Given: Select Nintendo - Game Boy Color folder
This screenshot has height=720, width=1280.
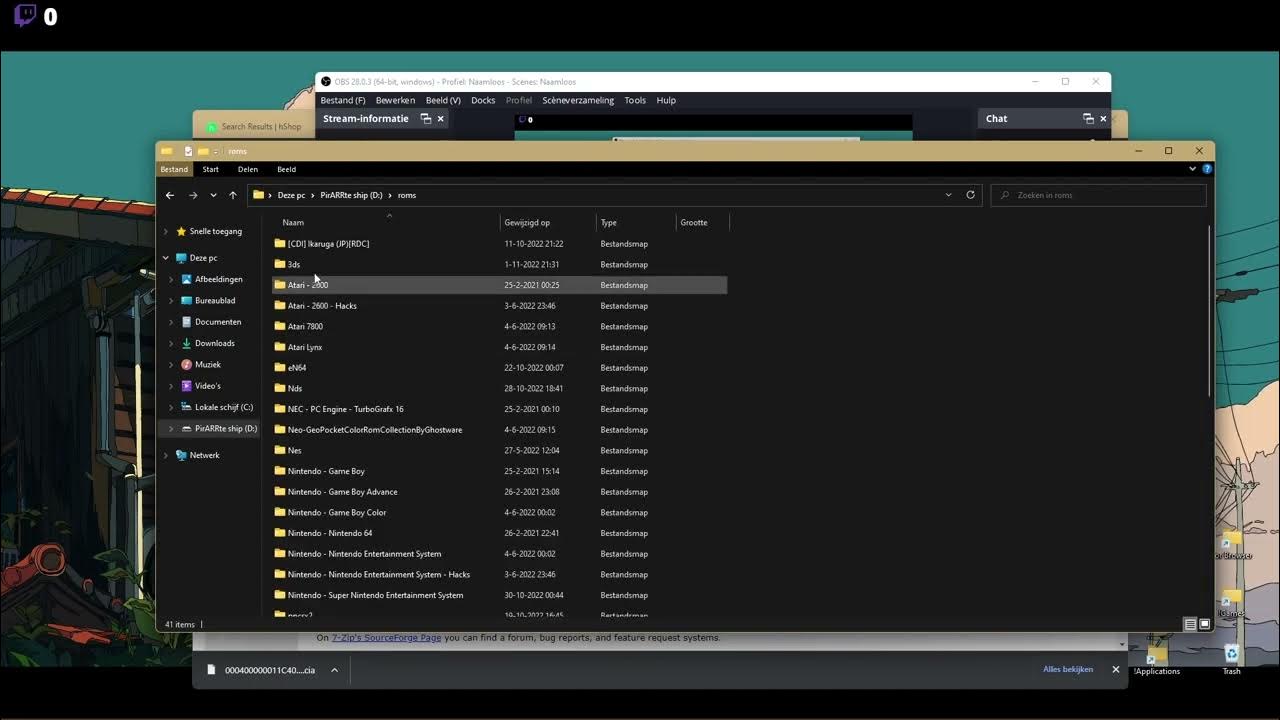Looking at the screenshot, I should click(x=337, y=512).
